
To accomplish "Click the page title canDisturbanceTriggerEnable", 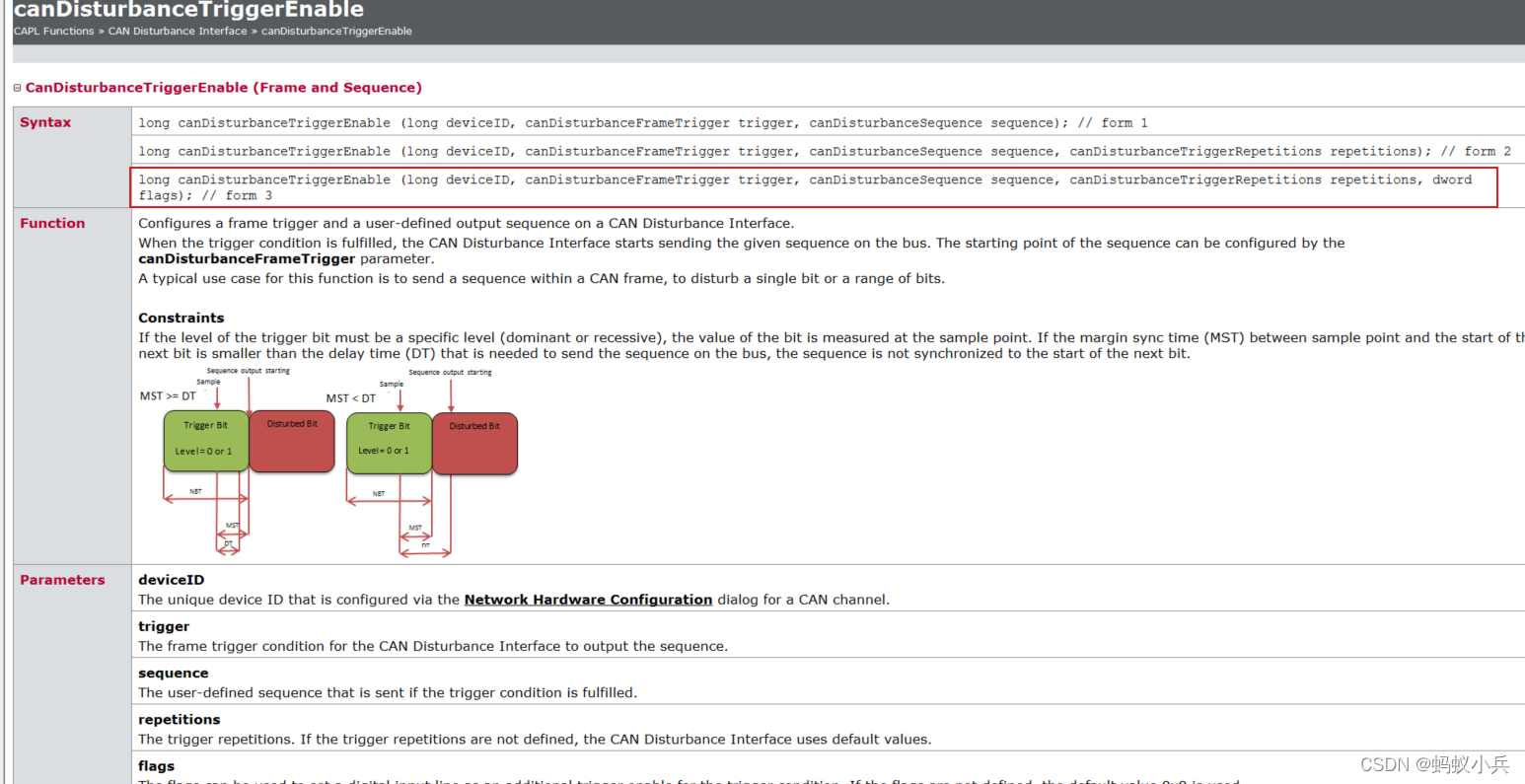I will [x=189, y=10].
